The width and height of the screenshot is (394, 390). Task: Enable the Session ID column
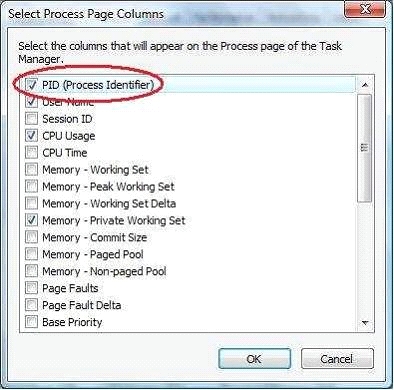[x=32, y=119]
